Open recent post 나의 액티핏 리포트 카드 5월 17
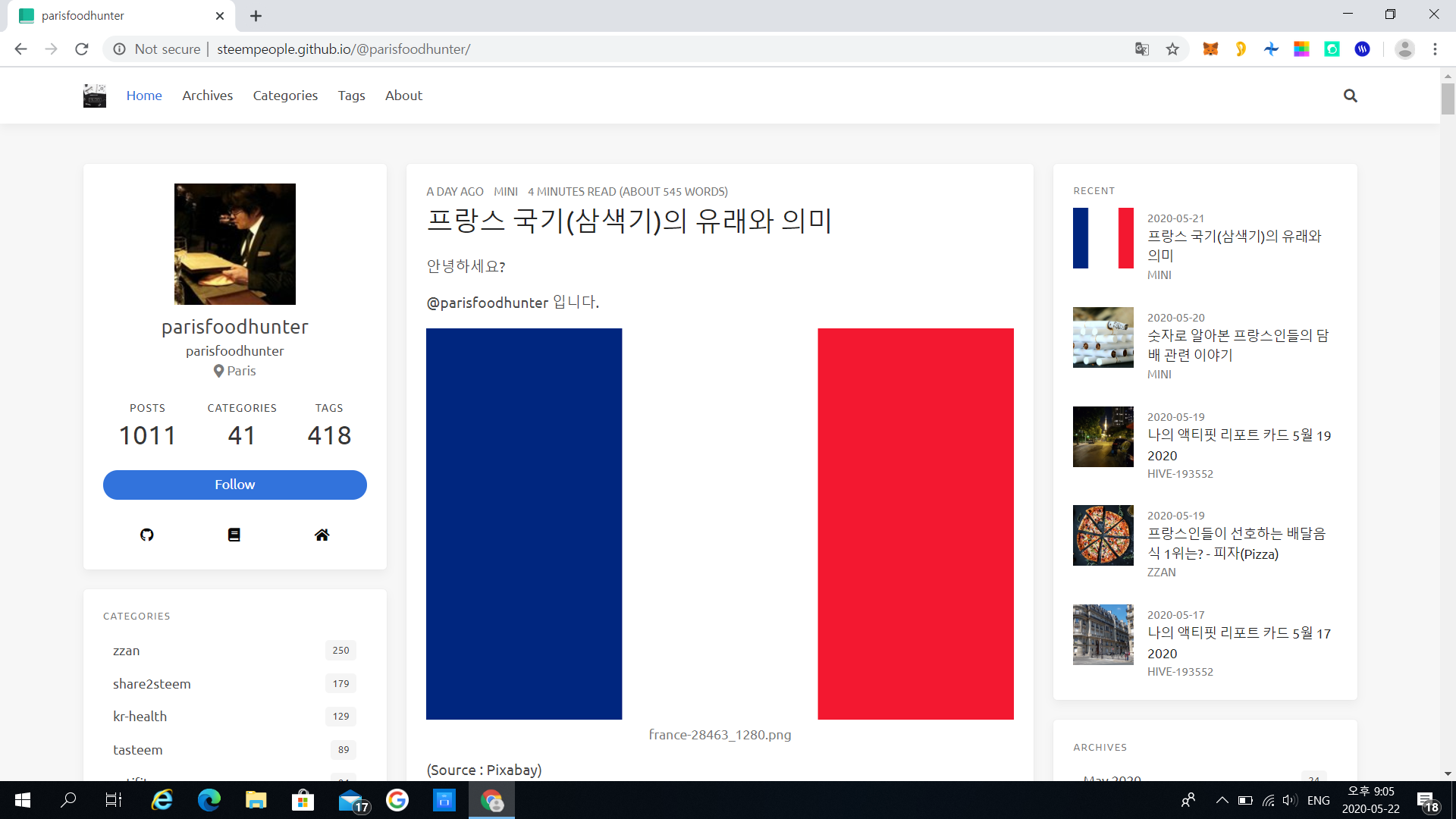 point(1239,643)
